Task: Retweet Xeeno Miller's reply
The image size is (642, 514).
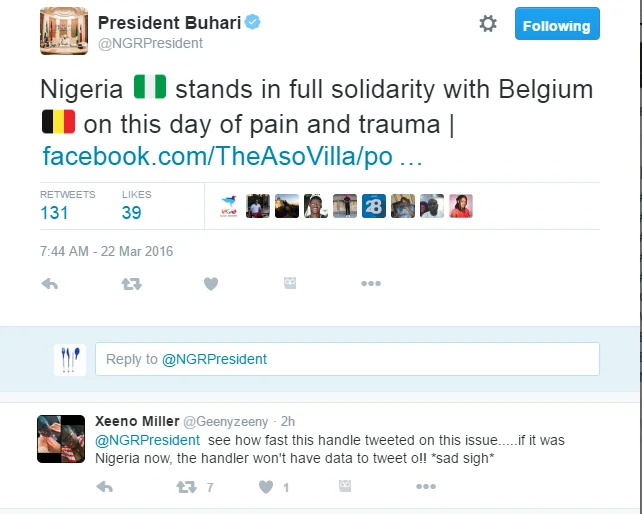Action: click(x=186, y=487)
